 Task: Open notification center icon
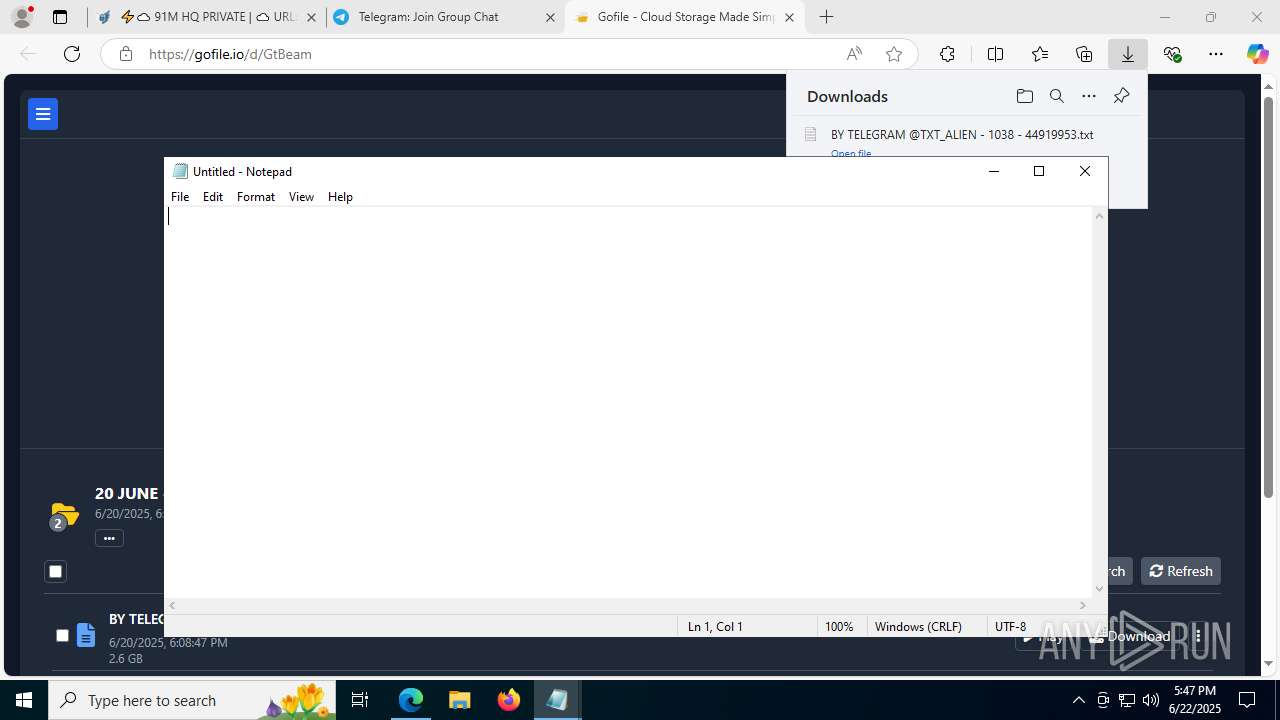pos(1247,700)
